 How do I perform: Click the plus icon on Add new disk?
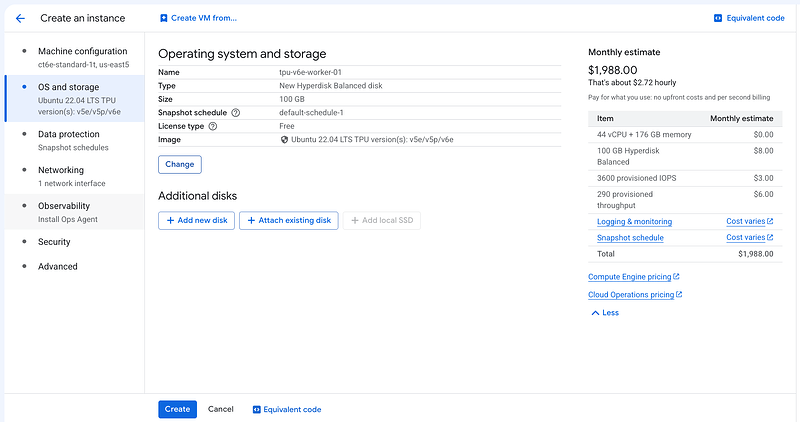[170, 220]
